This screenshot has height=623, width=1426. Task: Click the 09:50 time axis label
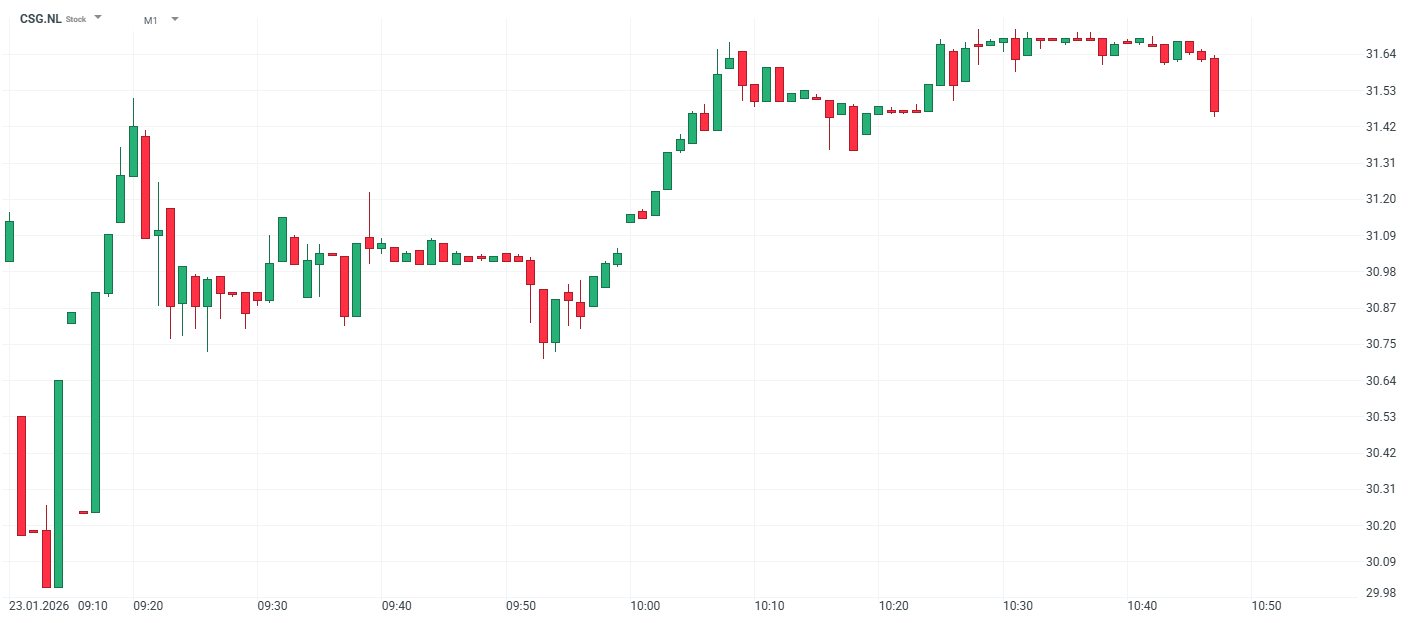[521, 606]
